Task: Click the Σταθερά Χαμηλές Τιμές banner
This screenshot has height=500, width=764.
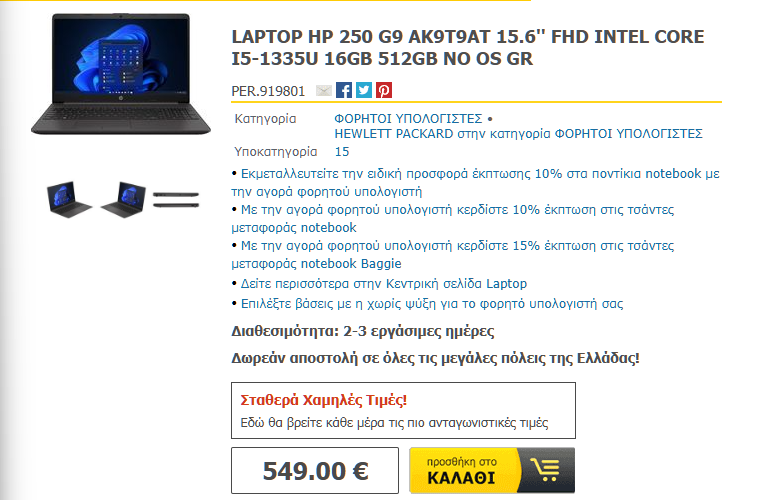Action: click(x=403, y=410)
